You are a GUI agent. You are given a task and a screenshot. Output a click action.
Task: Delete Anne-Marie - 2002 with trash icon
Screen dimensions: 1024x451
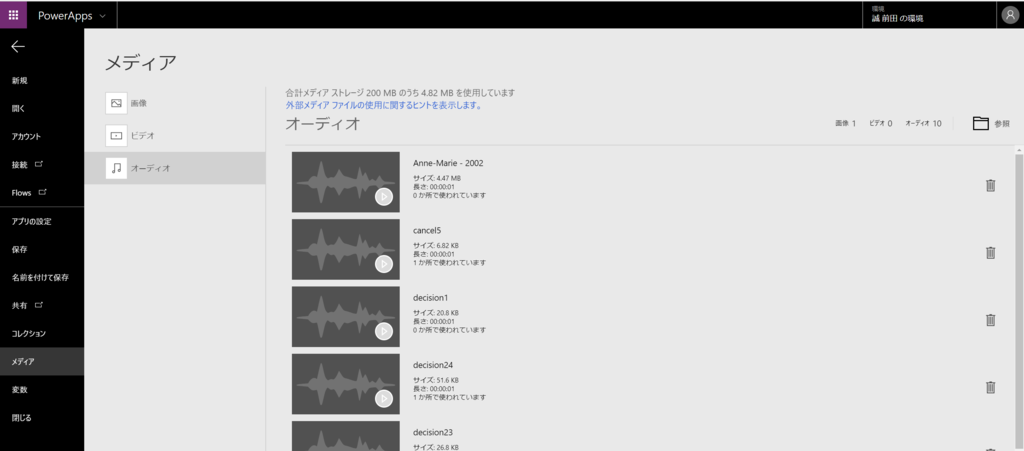(x=990, y=185)
